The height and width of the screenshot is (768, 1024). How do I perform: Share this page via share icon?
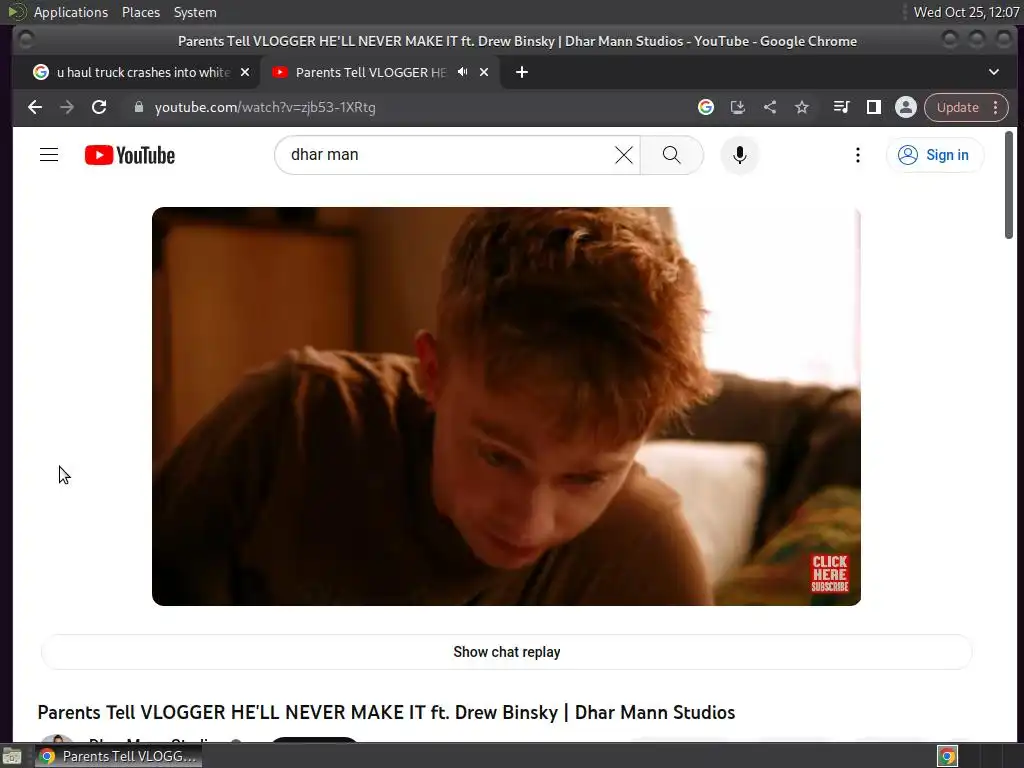pyautogui.click(x=770, y=107)
